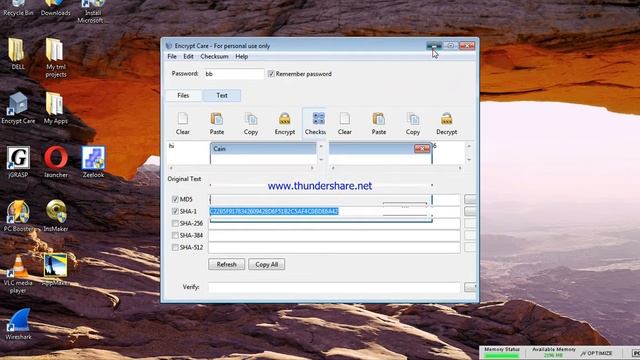
Task: Open the AppMaker desktop icon
Action: coord(55,269)
